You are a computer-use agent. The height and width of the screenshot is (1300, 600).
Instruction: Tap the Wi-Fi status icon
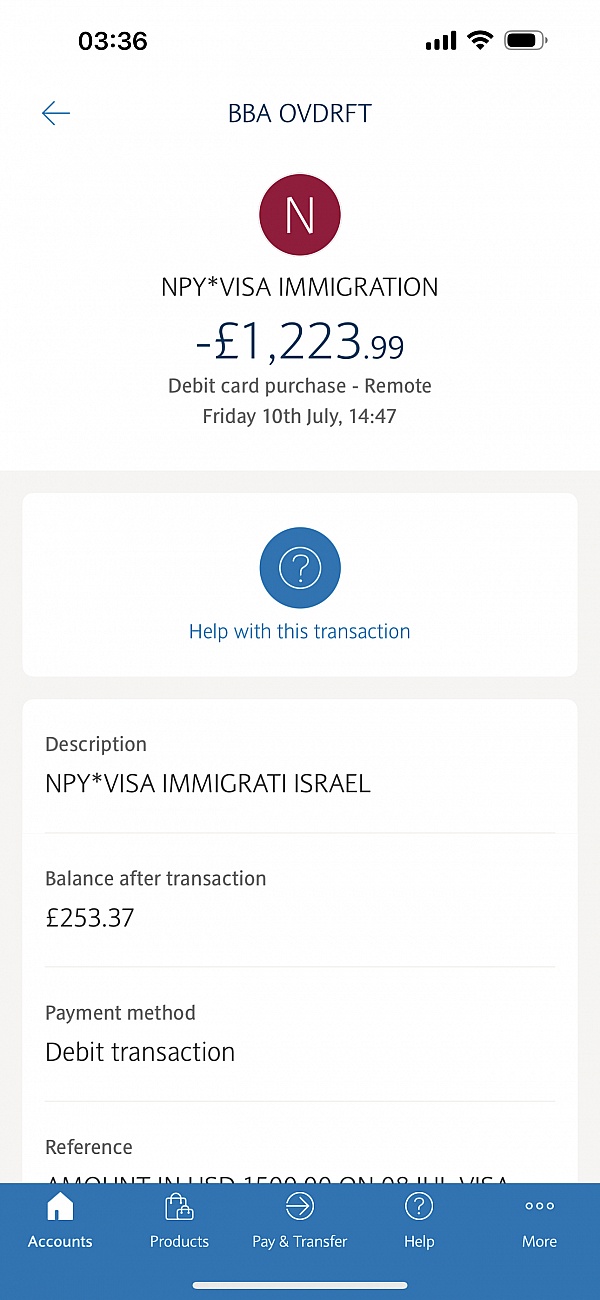tap(480, 41)
